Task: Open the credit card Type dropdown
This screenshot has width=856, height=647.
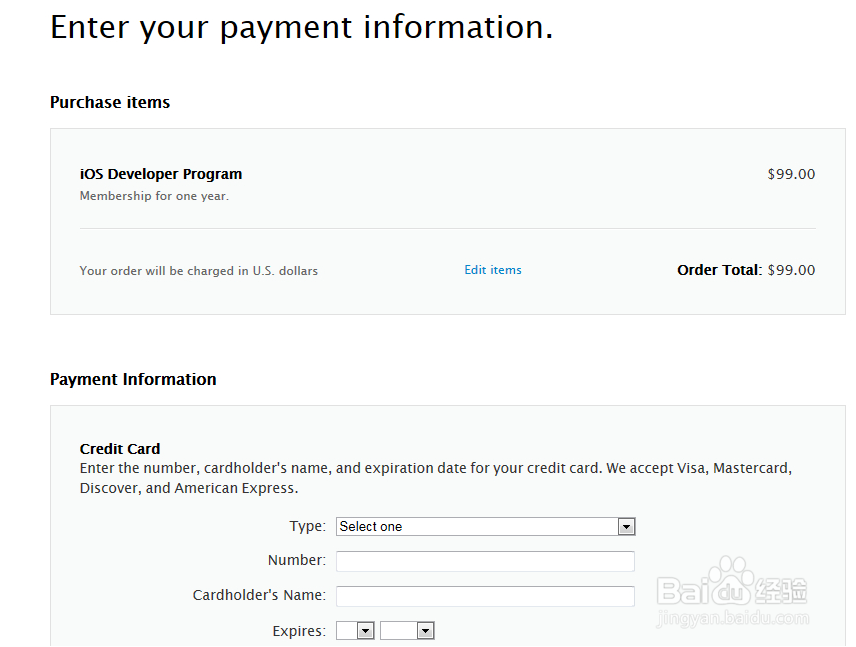Action: pyautogui.click(x=485, y=527)
